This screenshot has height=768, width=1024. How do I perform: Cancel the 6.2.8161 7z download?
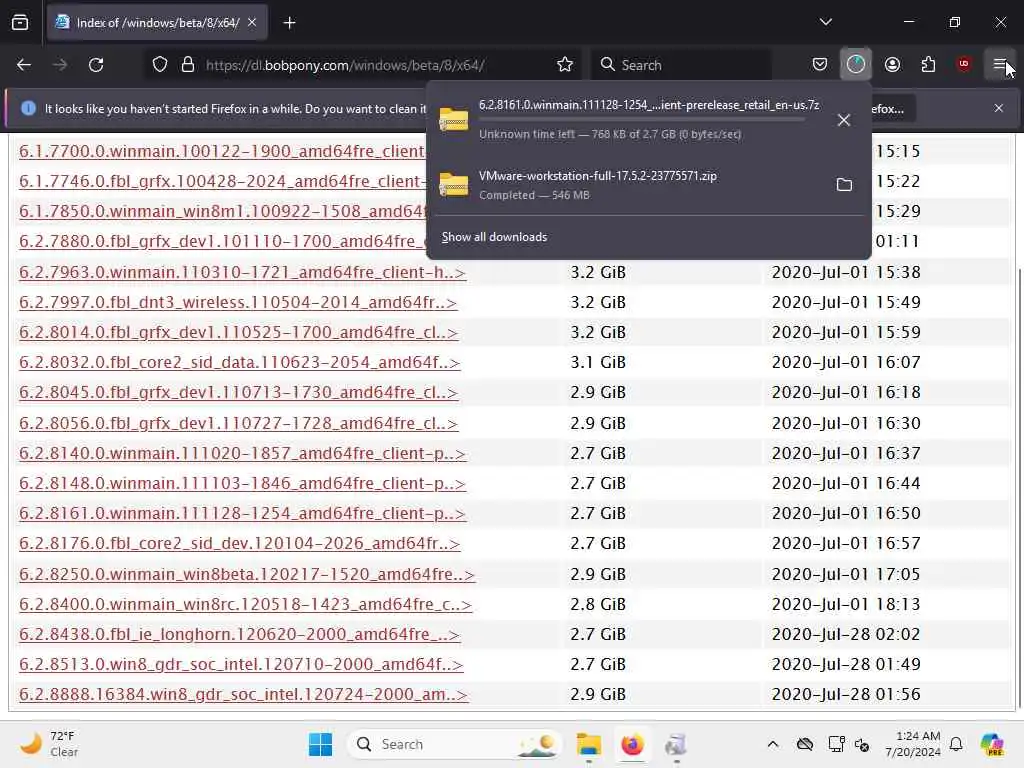coord(844,120)
